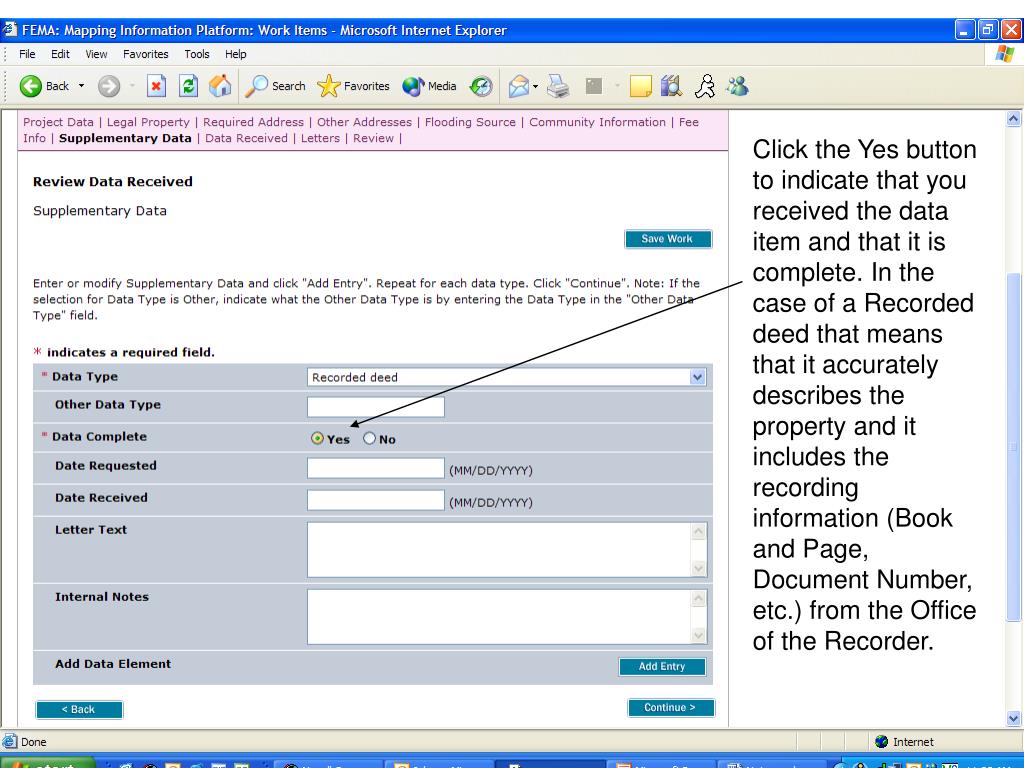
Task: Open the Media toolbar button
Action: [x=429, y=86]
